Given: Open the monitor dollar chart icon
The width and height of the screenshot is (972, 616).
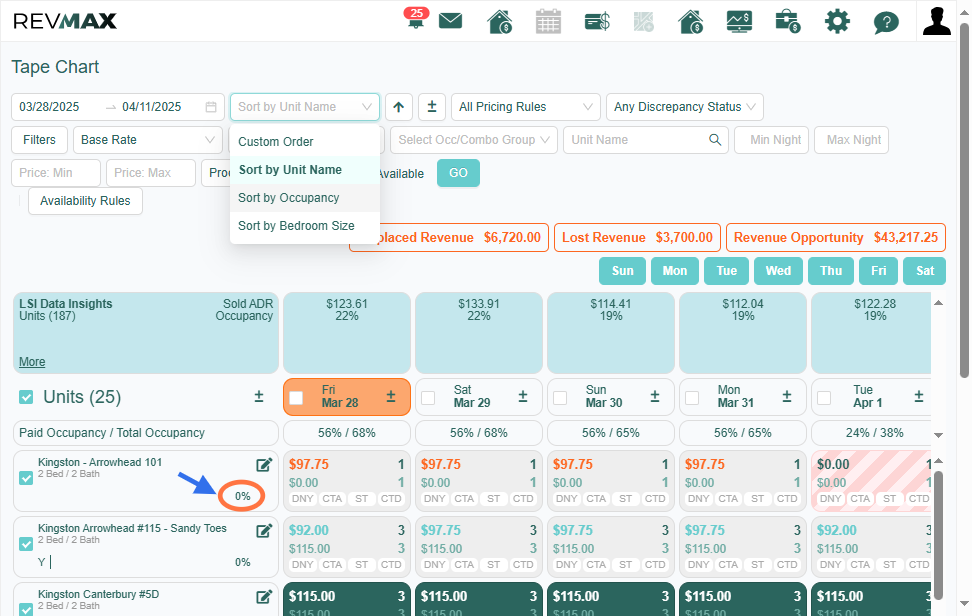Looking at the screenshot, I should [739, 22].
